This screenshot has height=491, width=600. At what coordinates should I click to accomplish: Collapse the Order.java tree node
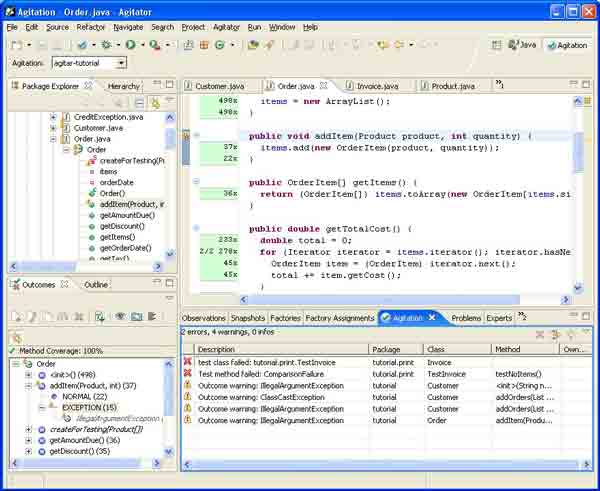(x=54, y=139)
